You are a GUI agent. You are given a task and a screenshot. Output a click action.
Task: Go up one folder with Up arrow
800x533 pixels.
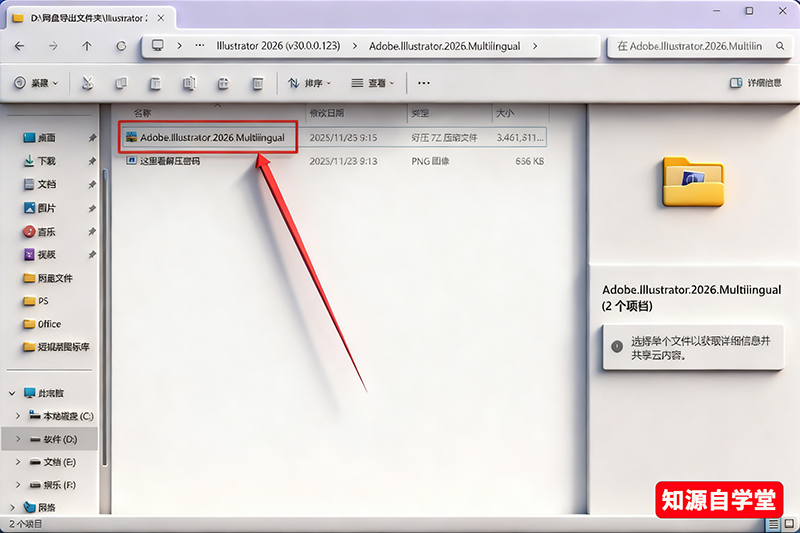[87, 46]
